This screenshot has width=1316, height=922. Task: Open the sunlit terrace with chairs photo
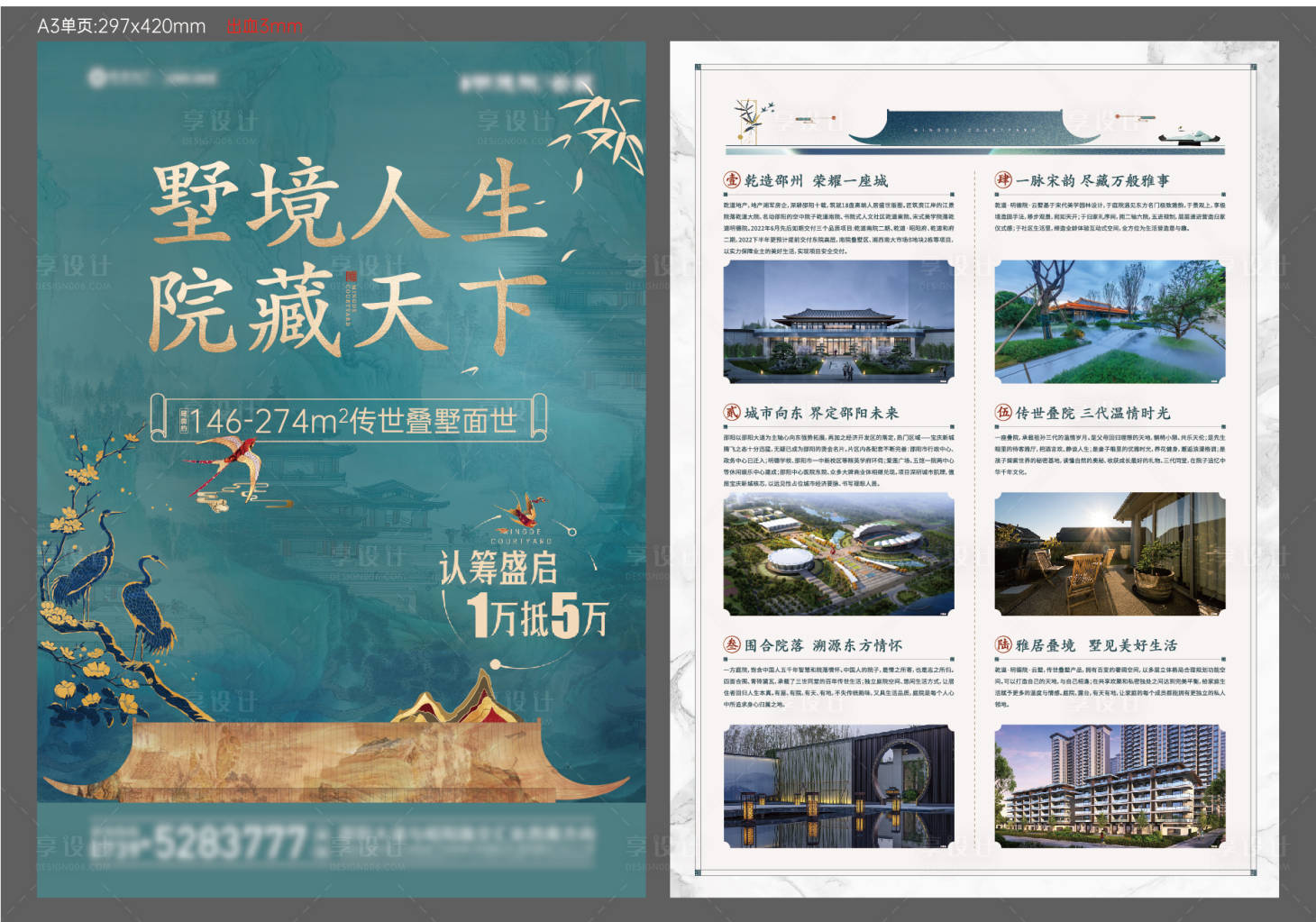pyautogui.click(x=1110, y=553)
